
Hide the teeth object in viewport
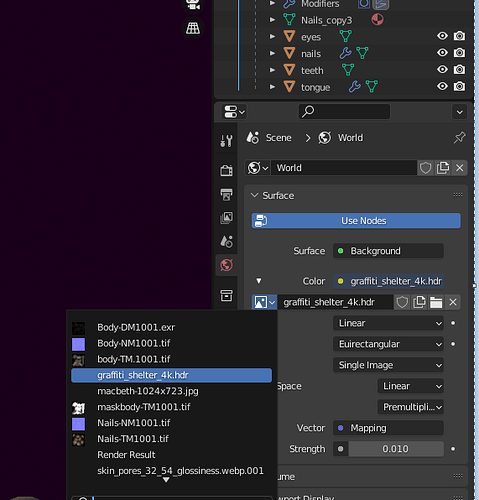coord(442,69)
